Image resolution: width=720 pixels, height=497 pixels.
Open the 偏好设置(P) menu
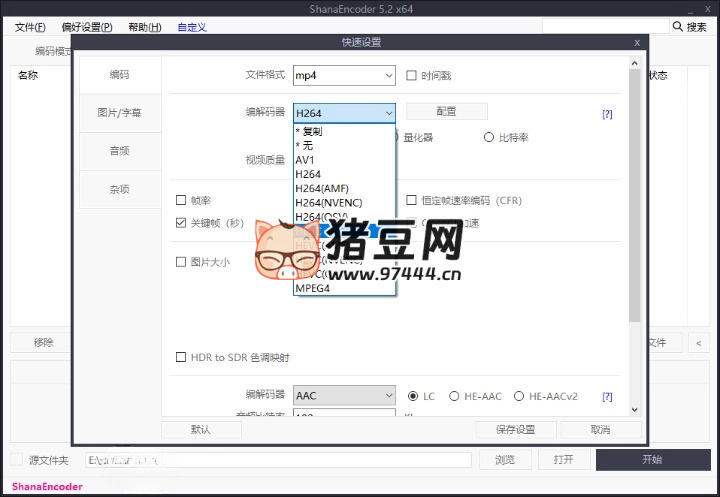86,27
